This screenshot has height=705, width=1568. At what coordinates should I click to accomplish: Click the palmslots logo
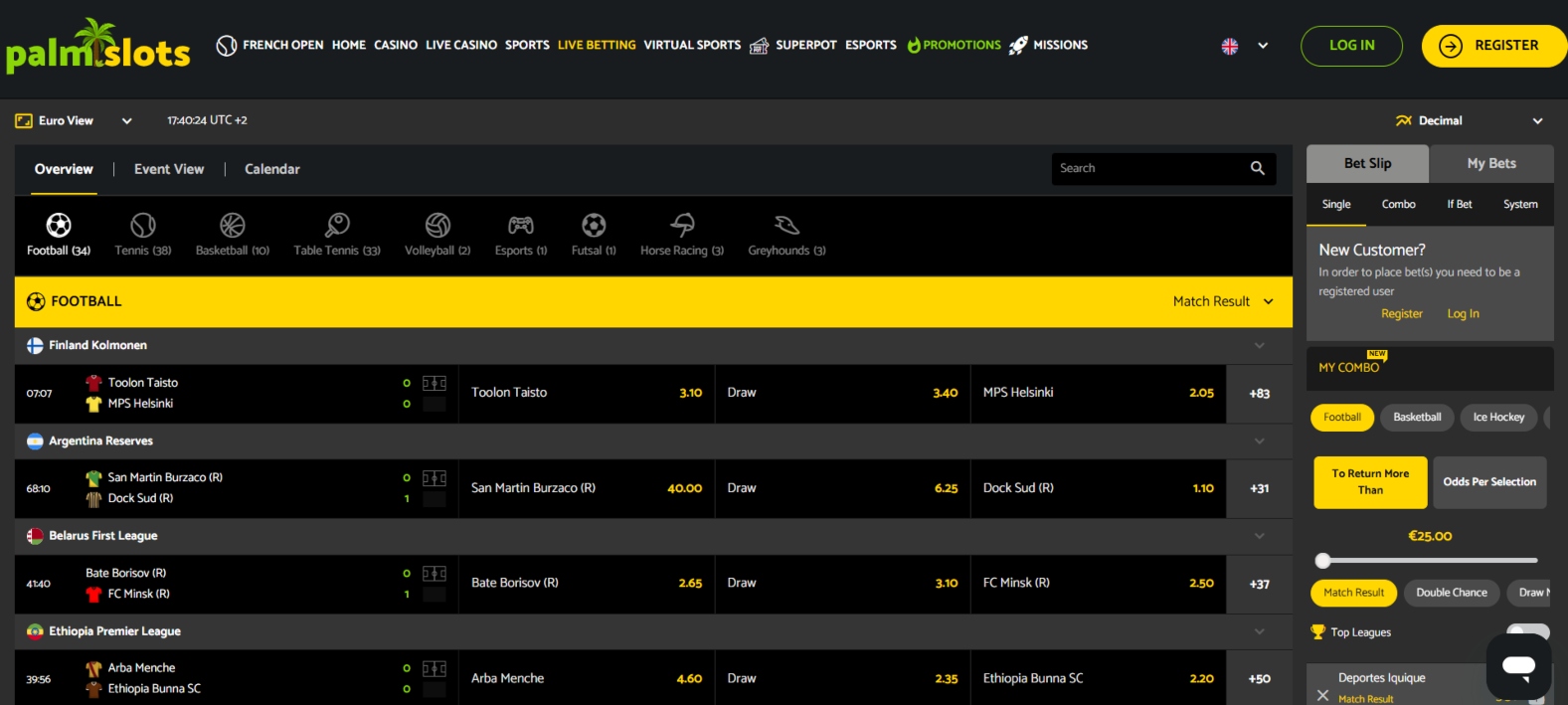[97, 46]
